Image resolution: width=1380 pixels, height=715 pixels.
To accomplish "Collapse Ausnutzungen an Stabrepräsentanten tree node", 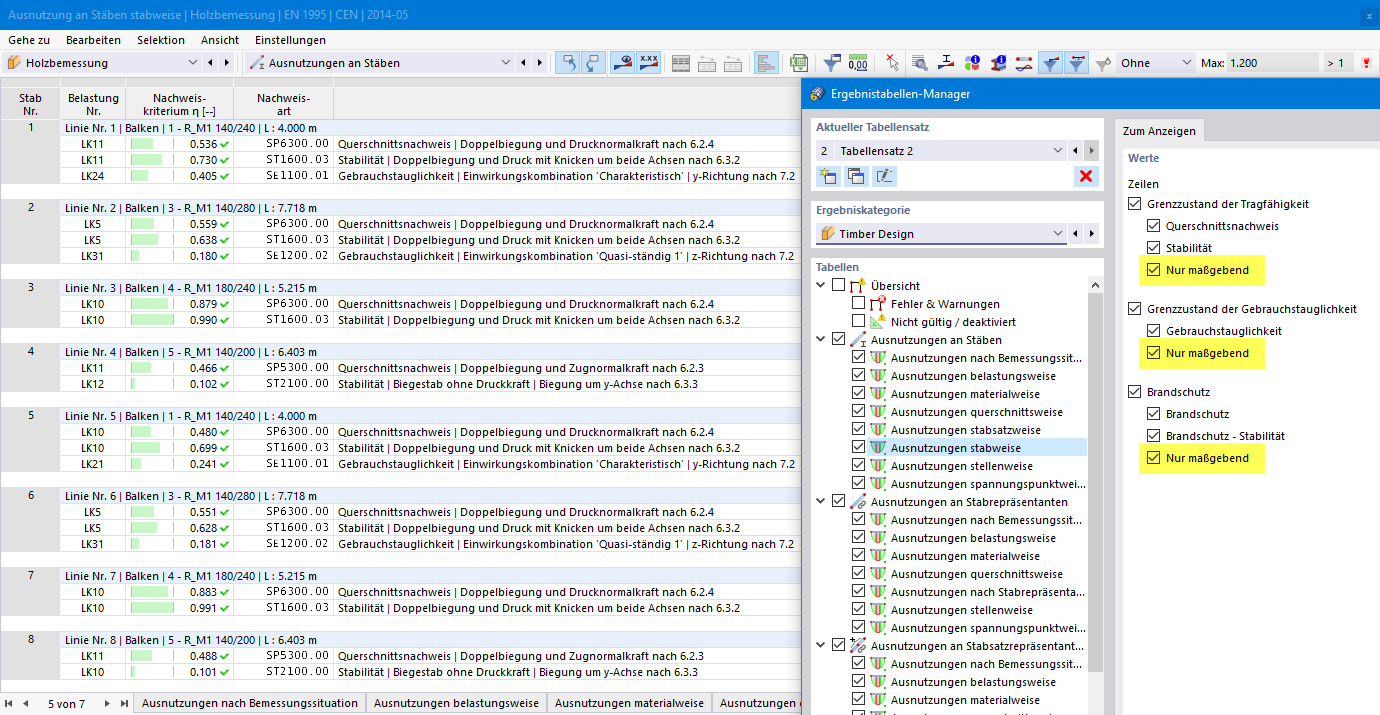I will (x=822, y=502).
